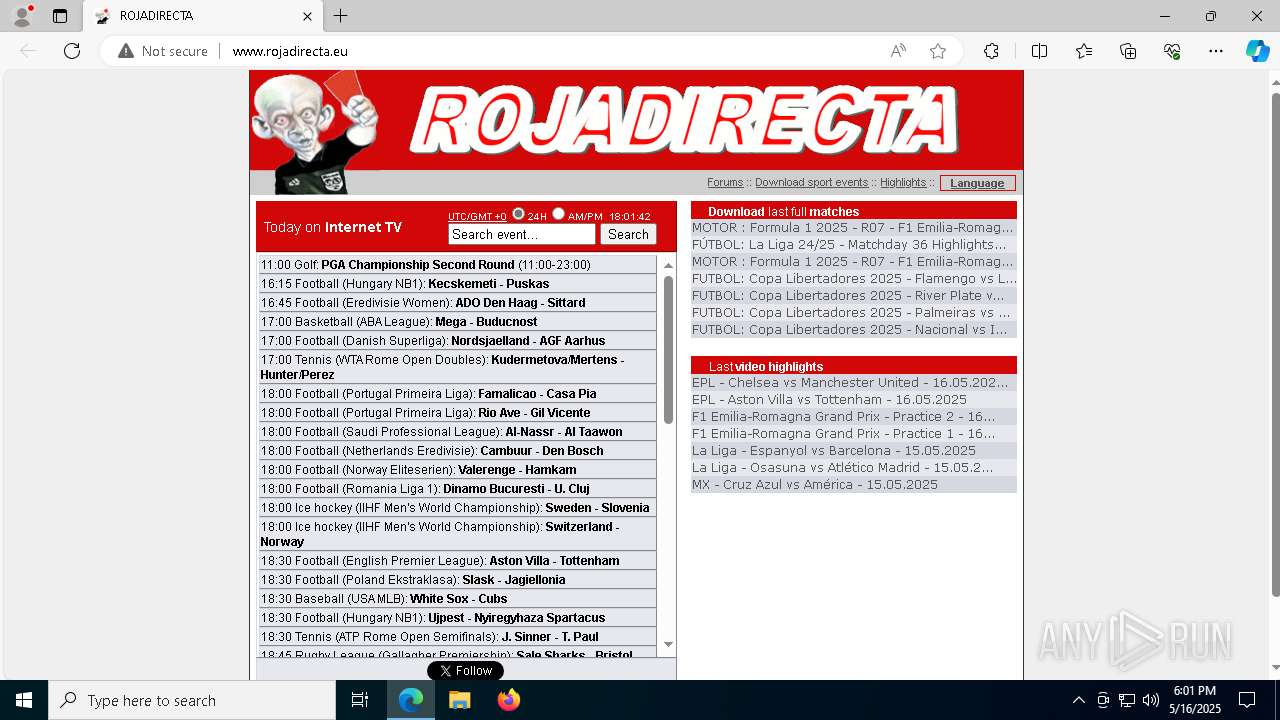Click the Search event input field
The height and width of the screenshot is (720, 1280).
tap(522, 234)
